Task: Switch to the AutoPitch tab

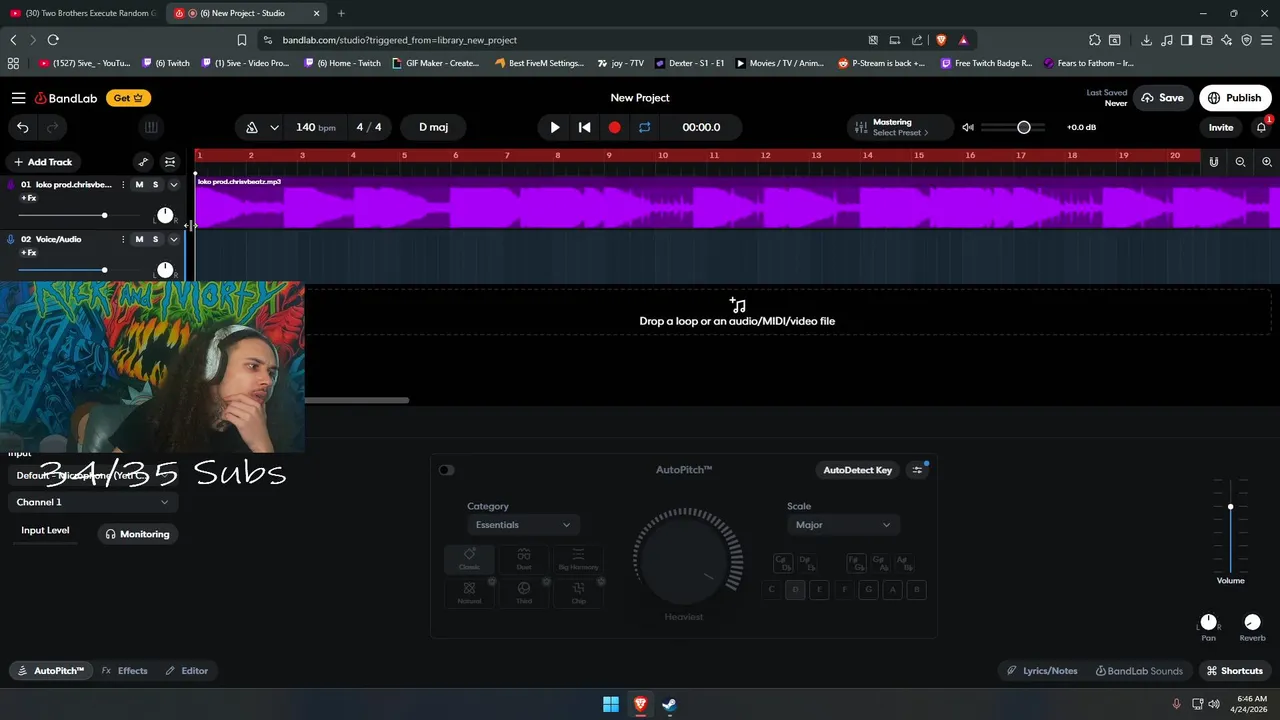Action: point(51,671)
